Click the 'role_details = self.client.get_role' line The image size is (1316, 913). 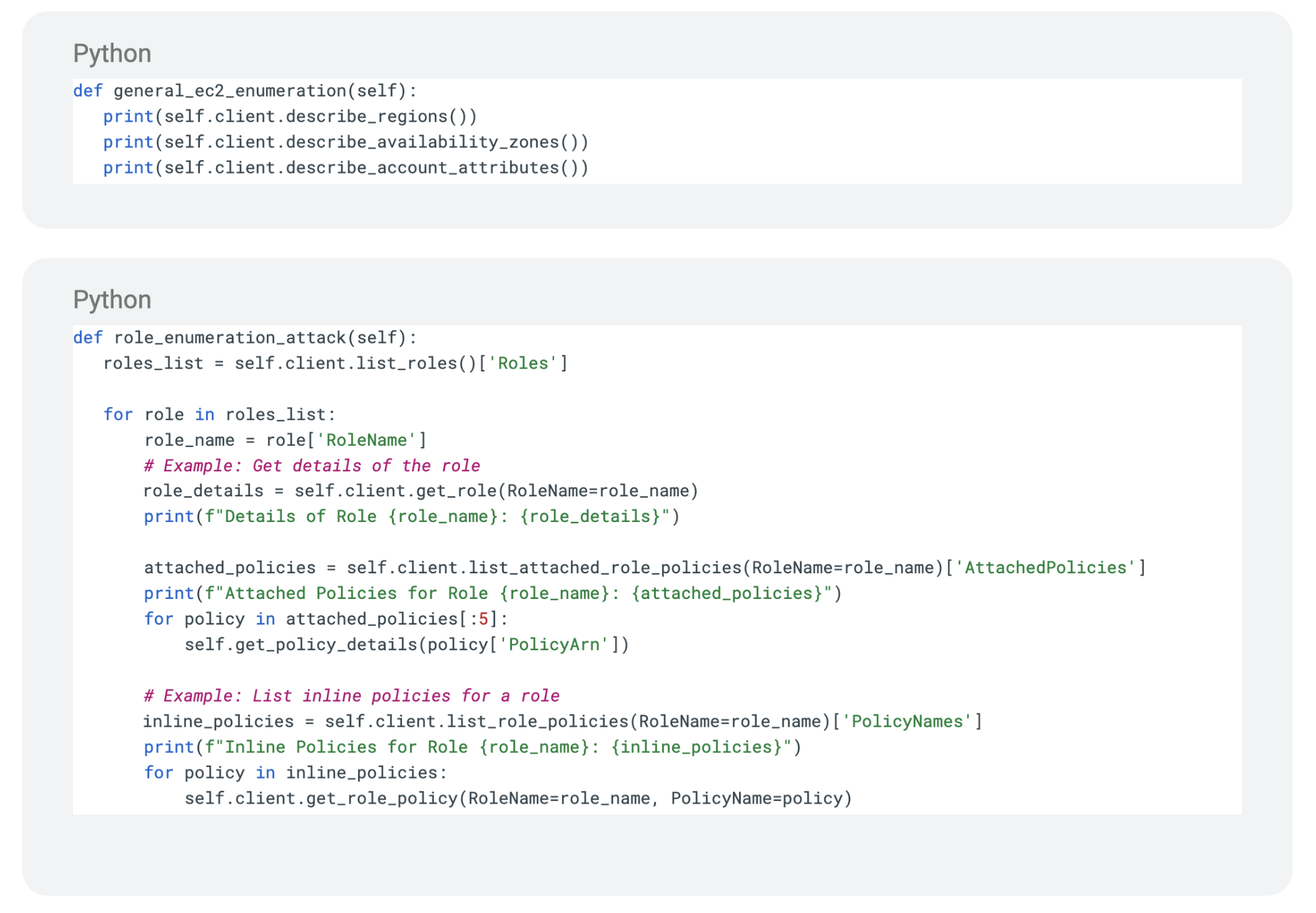click(x=421, y=491)
